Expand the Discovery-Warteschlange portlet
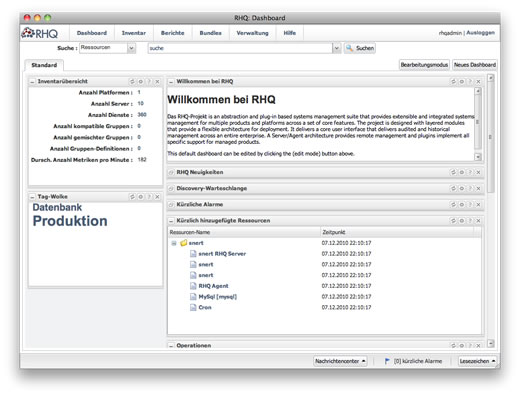 click(171, 188)
